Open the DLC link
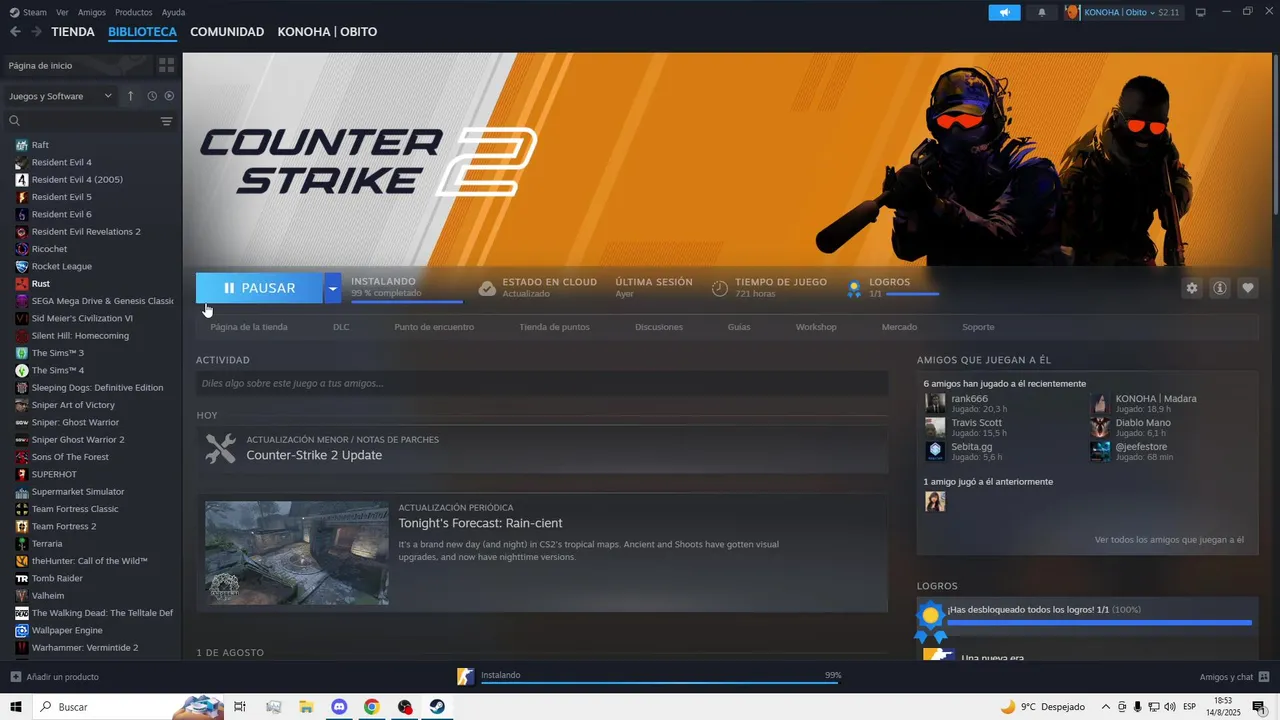The height and width of the screenshot is (720, 1280). 341,327
